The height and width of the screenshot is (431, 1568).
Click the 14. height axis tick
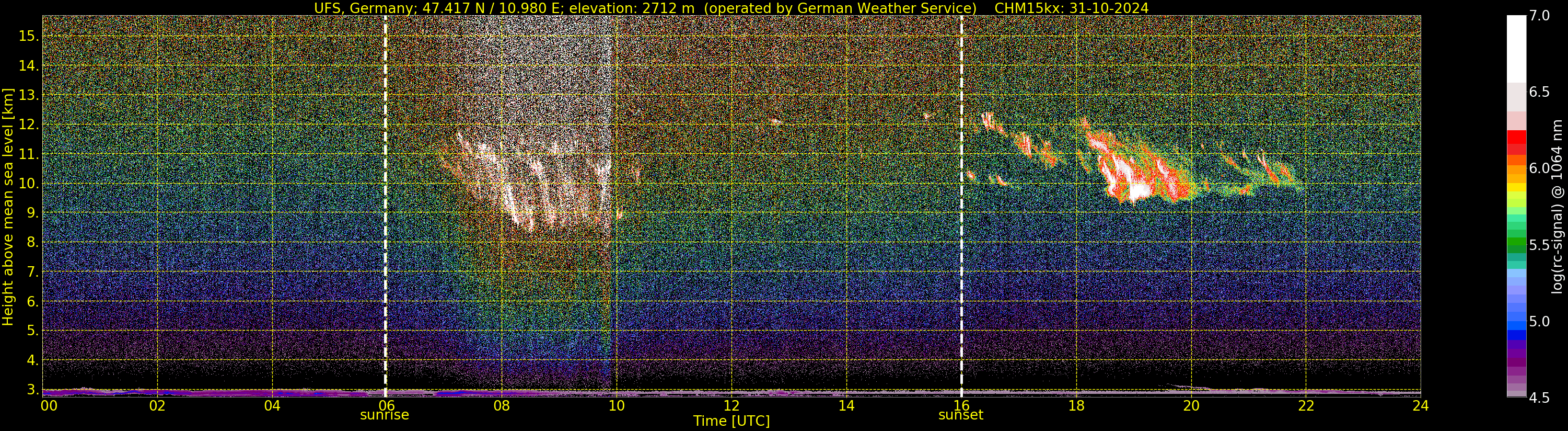pyautogui.click(x=29, y=66)
